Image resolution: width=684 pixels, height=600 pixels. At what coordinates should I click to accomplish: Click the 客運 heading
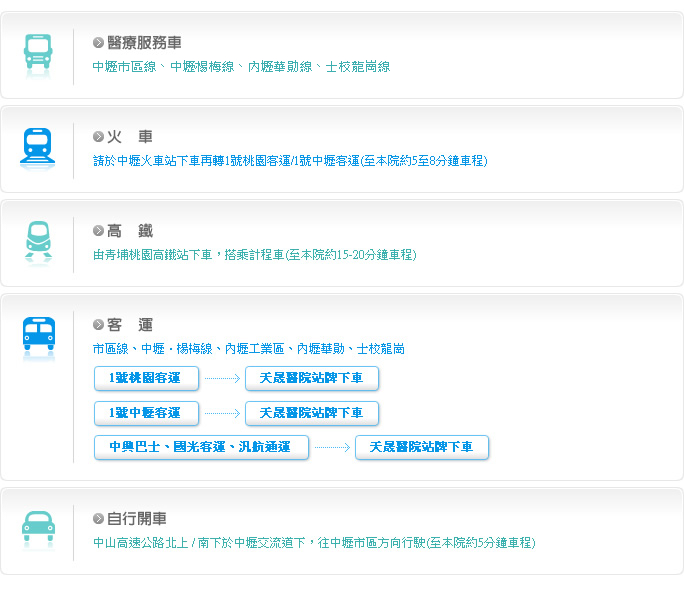click(x=130, y=325)
